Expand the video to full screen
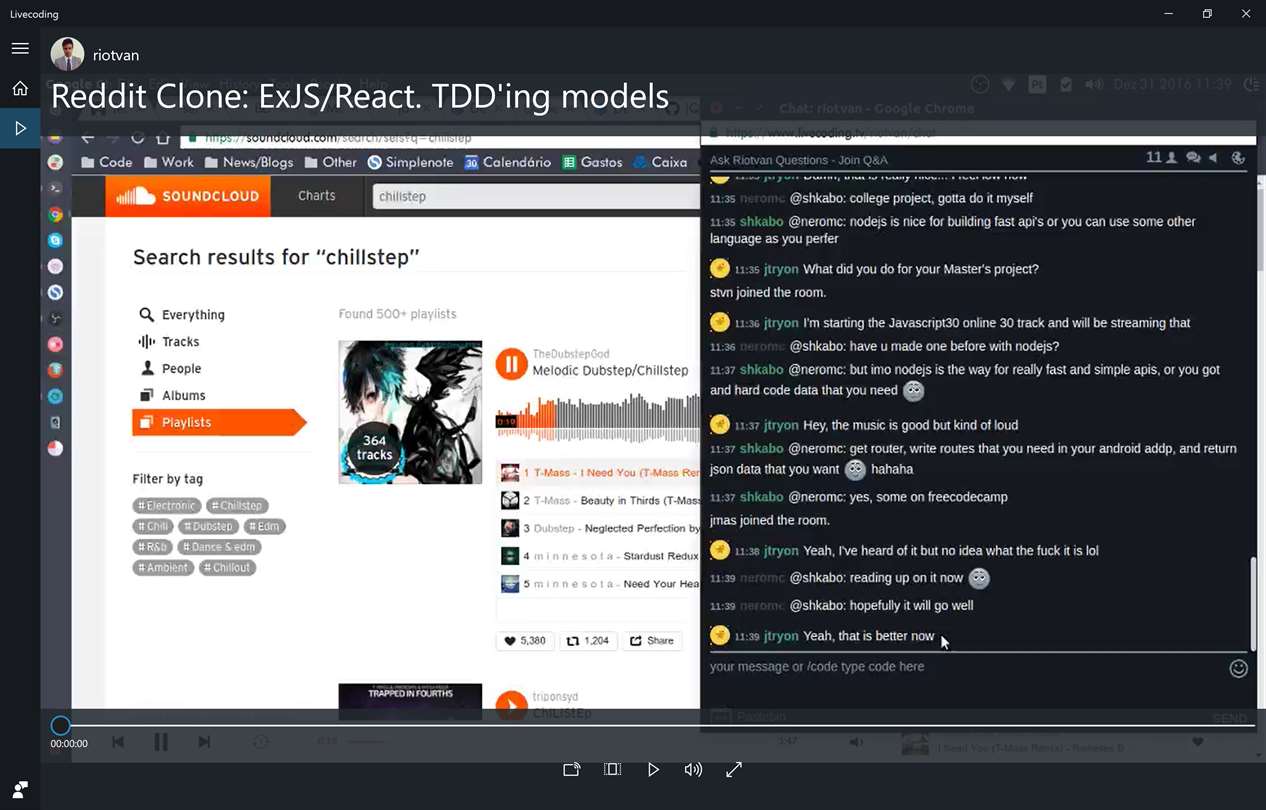The width and height of the screenshot is (1266, 810). coord(734,769)
